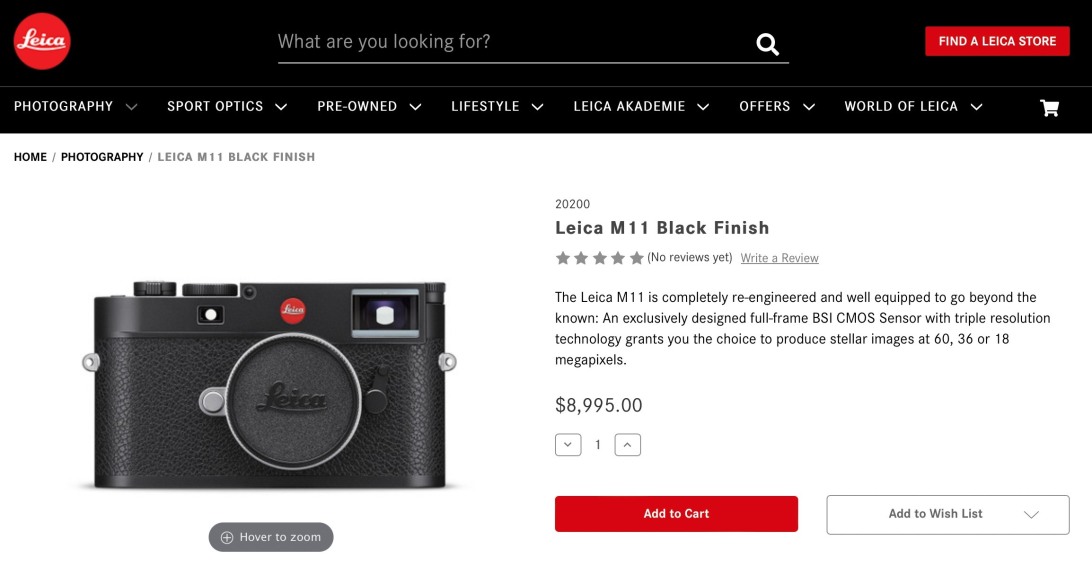This screenshot has height=566, width=1092.
Task: Open the Leica Akademie menu
Action: click(x=641, y=107)
